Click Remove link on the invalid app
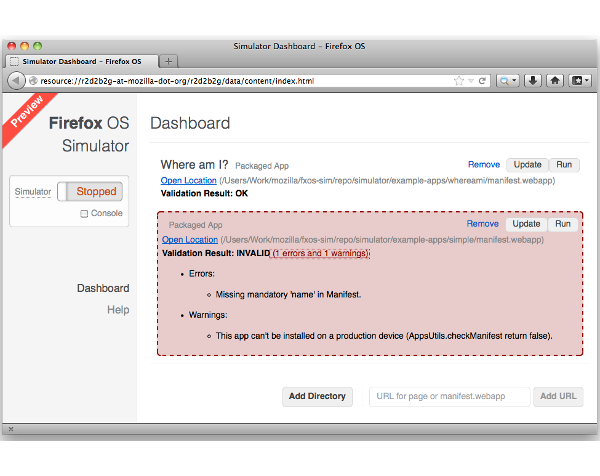This screenshot has width=600, height=476. click(482, 224)
